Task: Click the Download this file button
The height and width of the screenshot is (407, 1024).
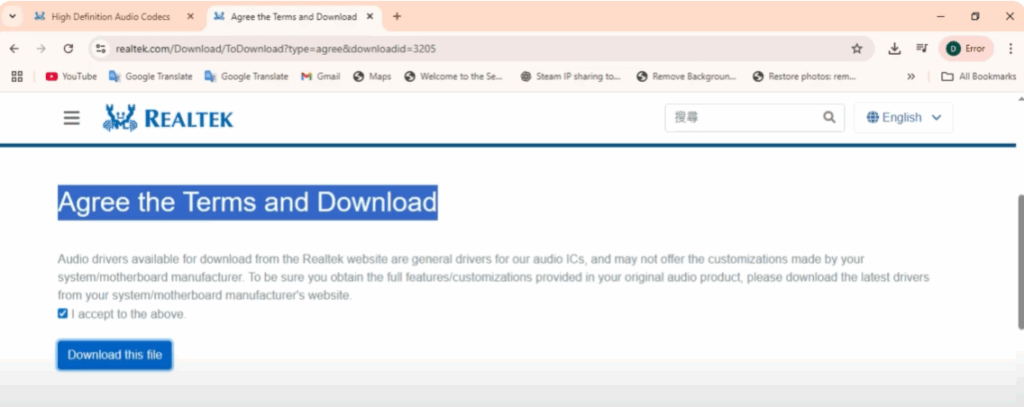Action: pyautogui.click(x=115, y=355)
